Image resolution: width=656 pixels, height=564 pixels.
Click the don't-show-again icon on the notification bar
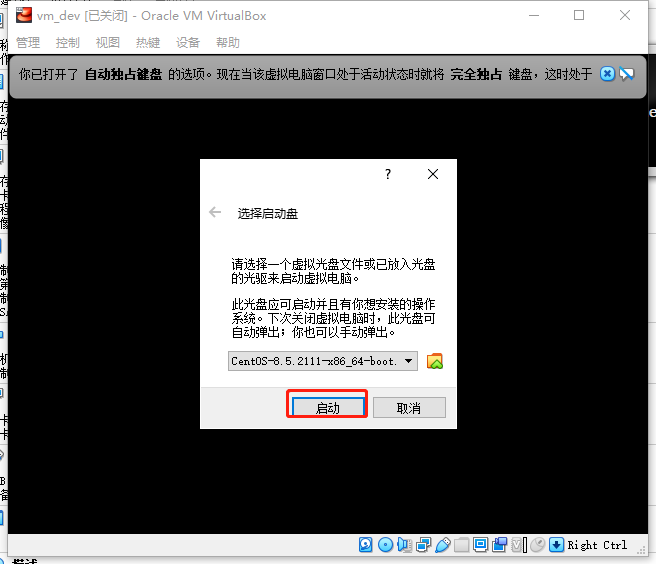coord(627,74)
